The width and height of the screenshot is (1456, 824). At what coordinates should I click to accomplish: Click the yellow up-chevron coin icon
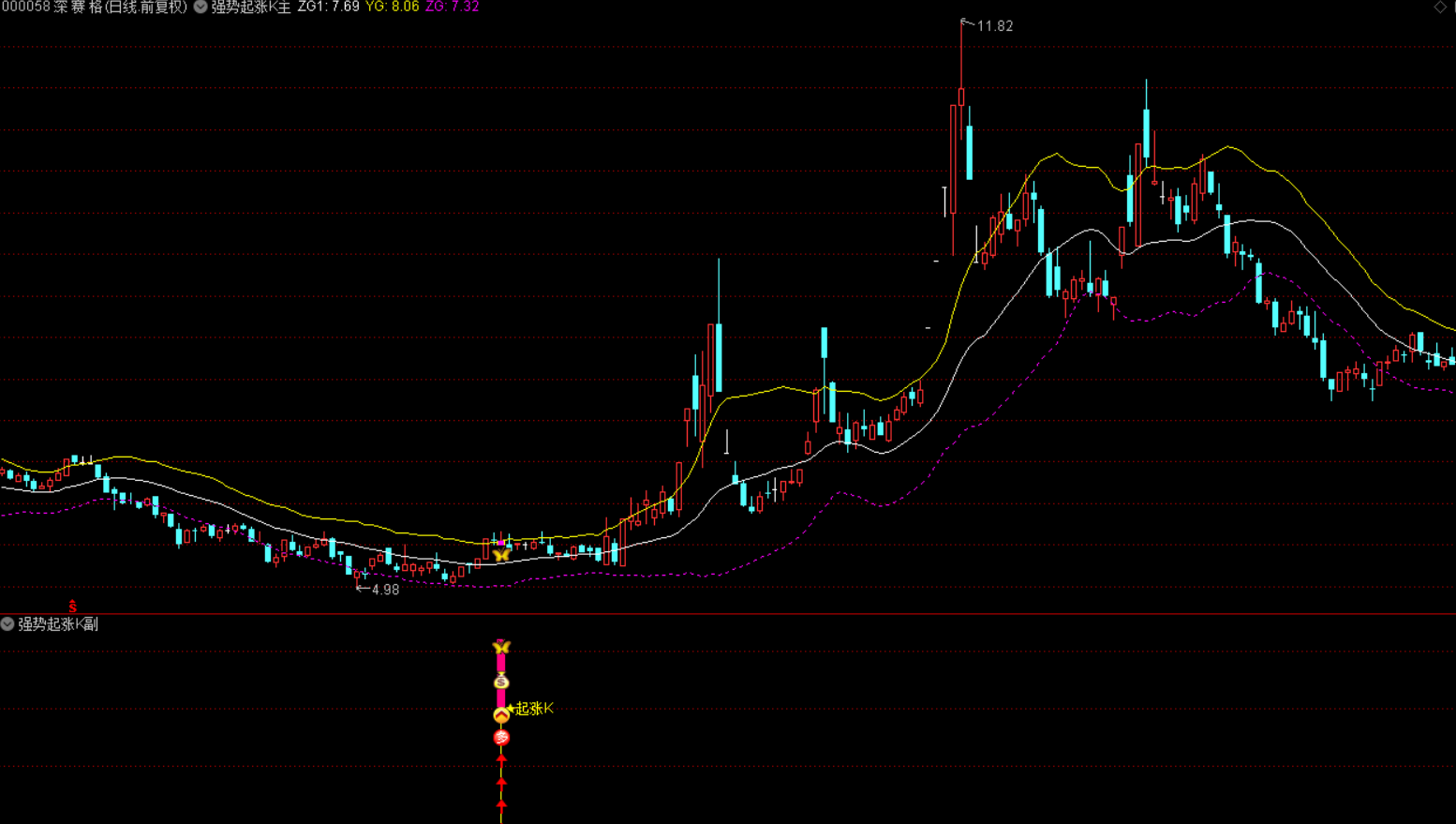(501, 715)
